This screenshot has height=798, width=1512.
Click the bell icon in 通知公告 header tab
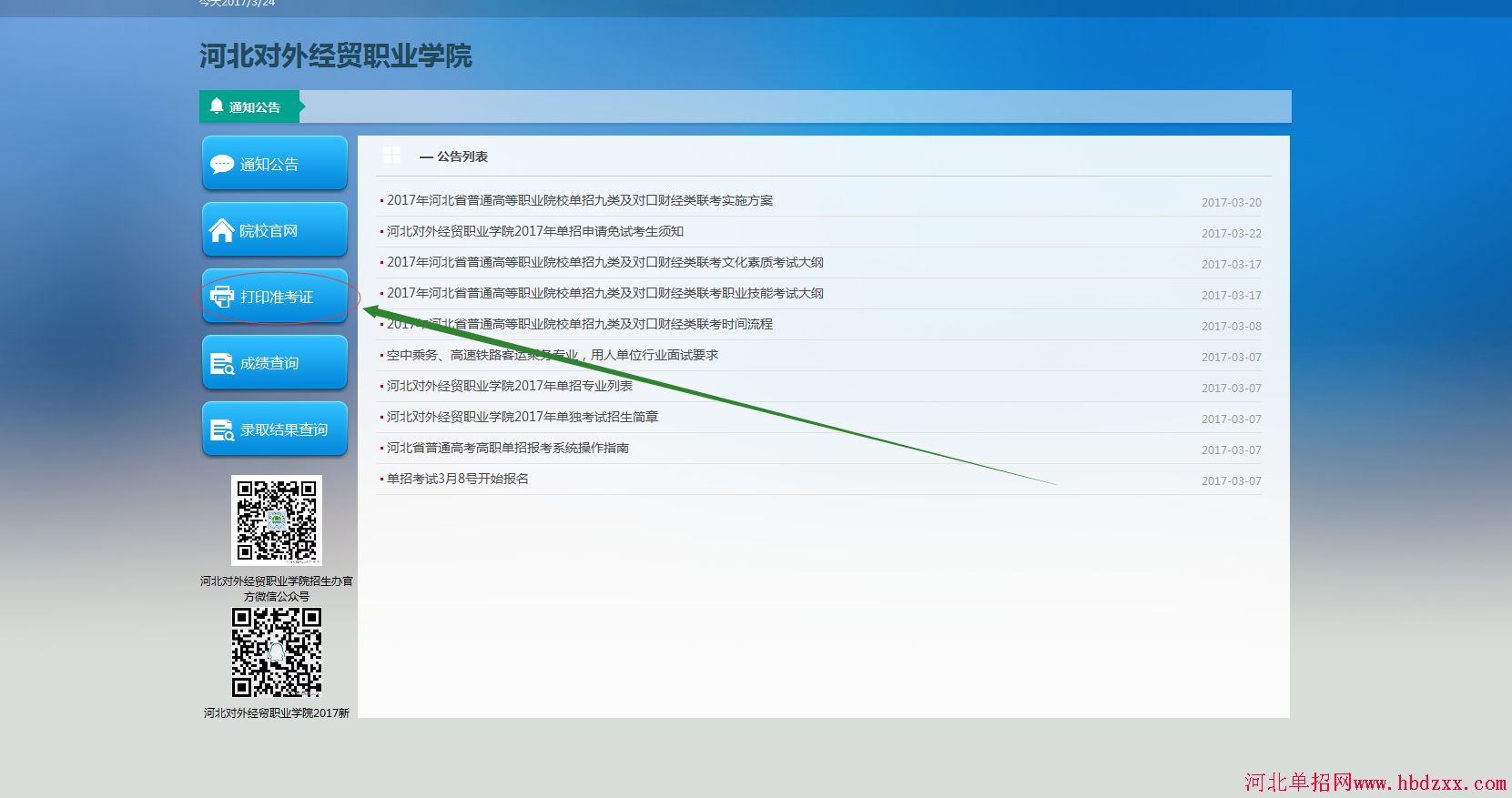[x=217, y=106]
